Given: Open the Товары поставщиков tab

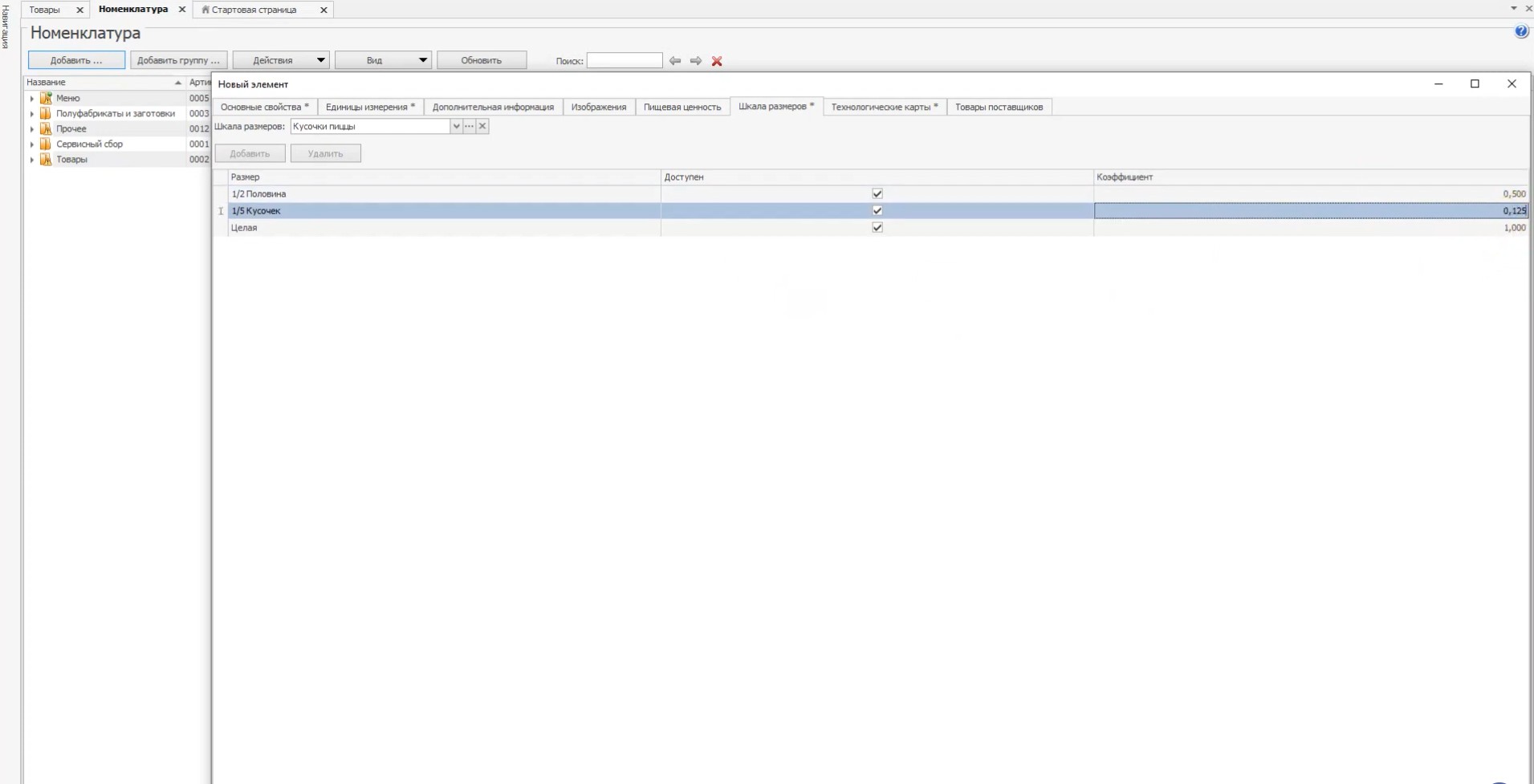Looking at the screenshot, I should click(x=999, y=107).
